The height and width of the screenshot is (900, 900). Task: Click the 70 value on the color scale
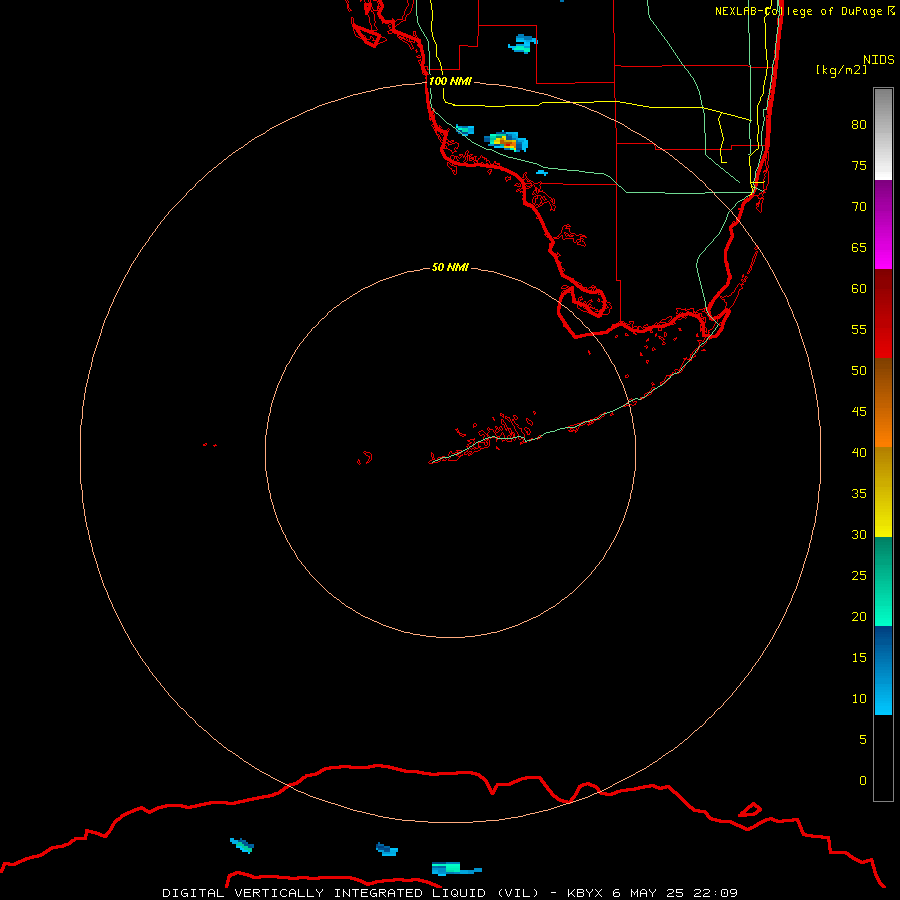point(859,207)
